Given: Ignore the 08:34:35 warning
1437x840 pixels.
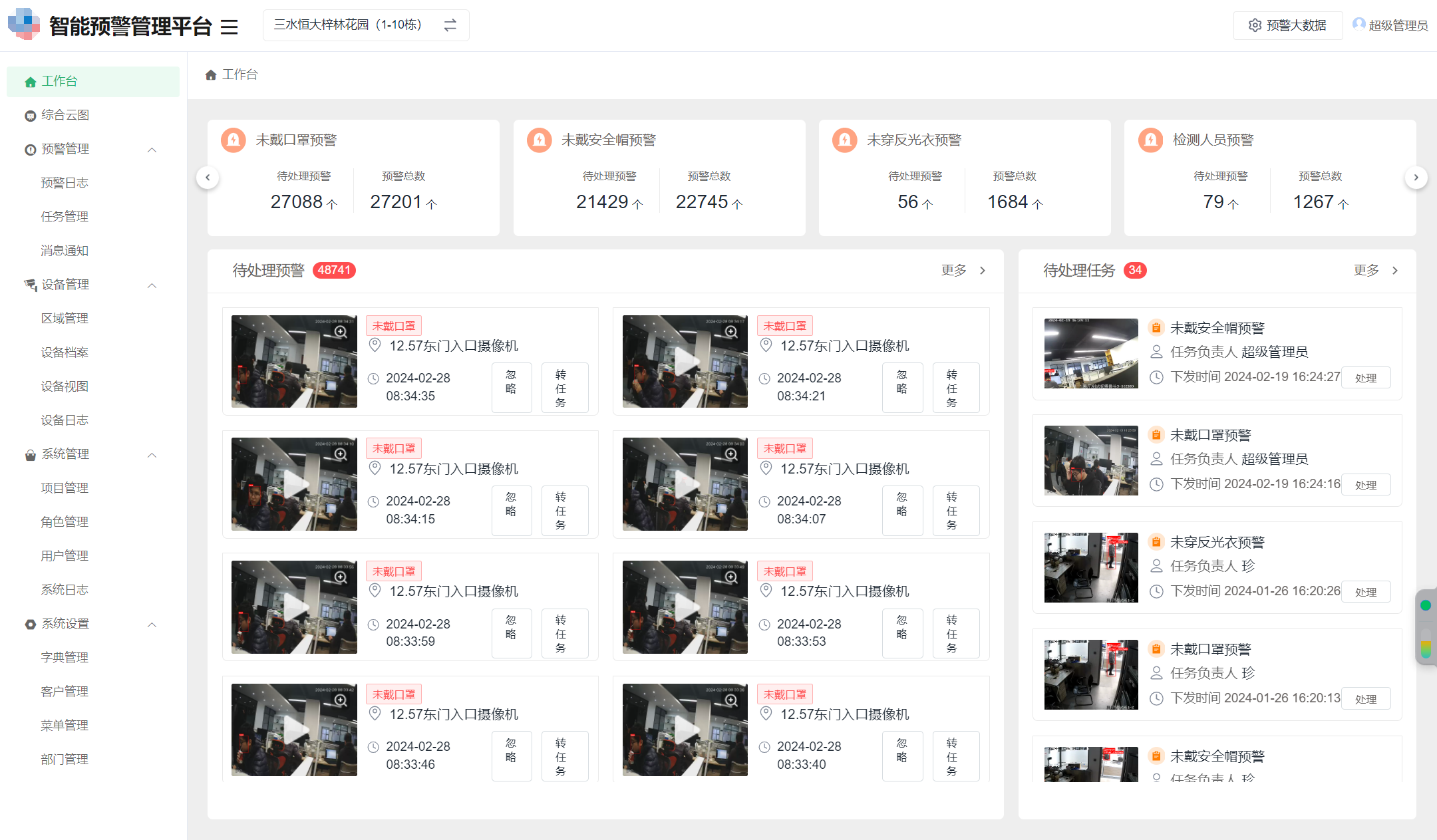Looking at the screenshot, I should 511,388.
